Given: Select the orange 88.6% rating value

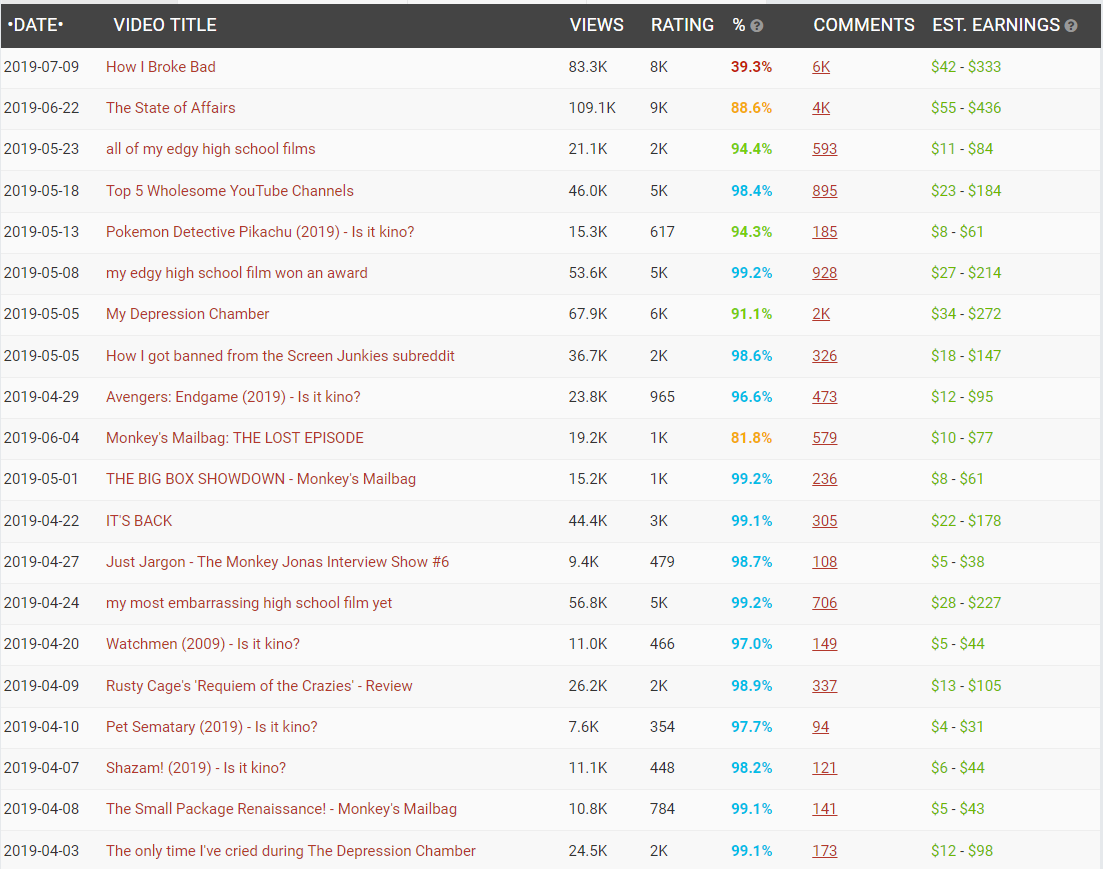Looking at the screenshot, I should (751, 108).
